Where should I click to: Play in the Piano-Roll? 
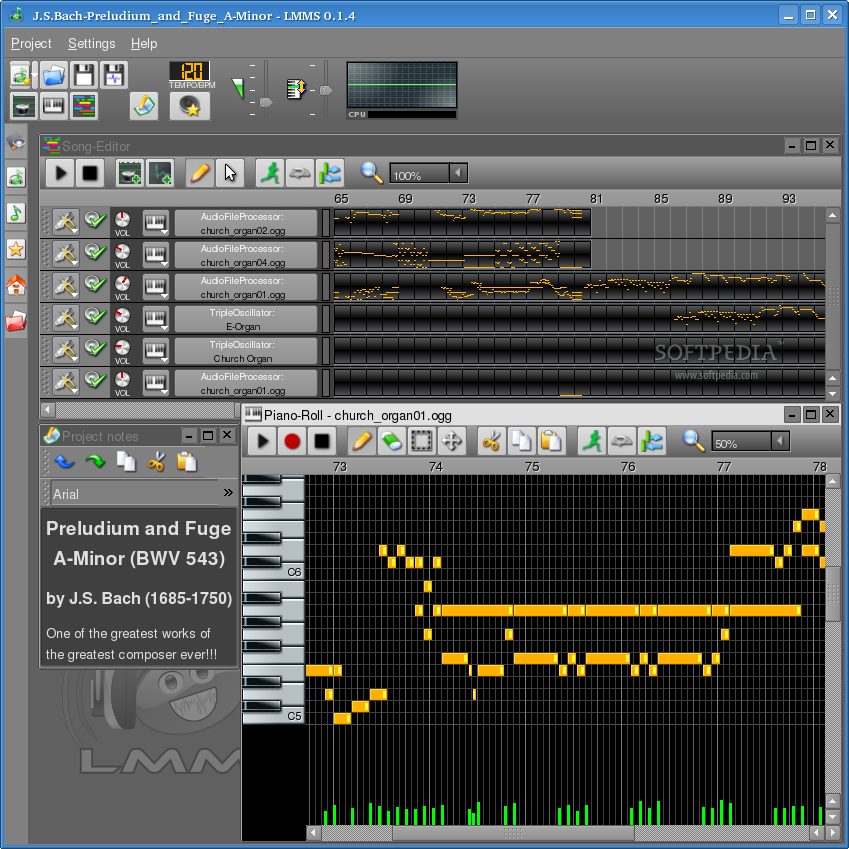coord(263,441)
